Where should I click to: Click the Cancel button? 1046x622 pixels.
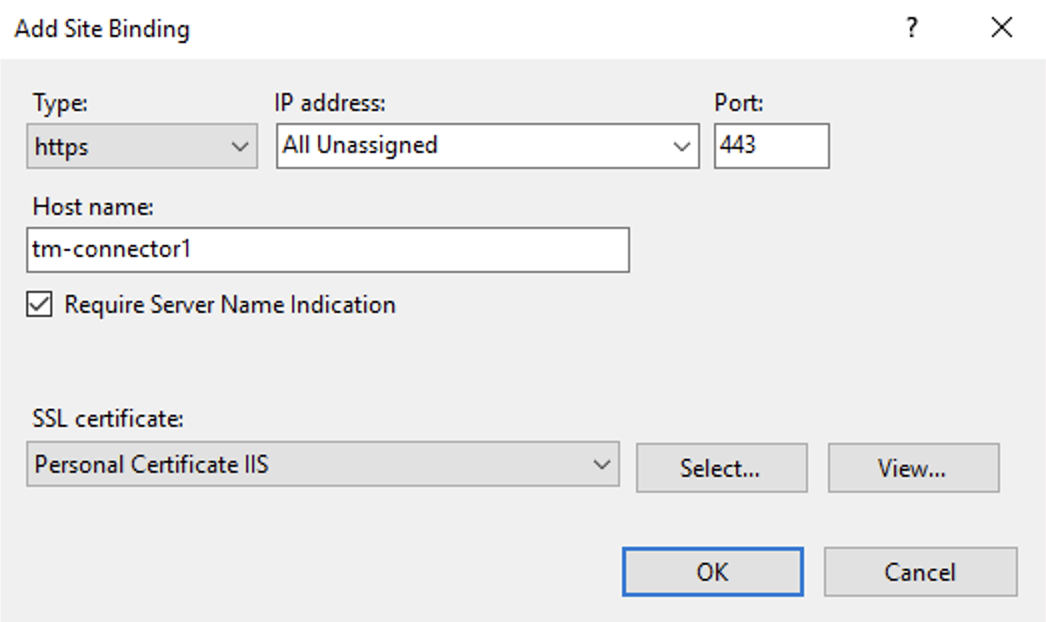point(921,571)
